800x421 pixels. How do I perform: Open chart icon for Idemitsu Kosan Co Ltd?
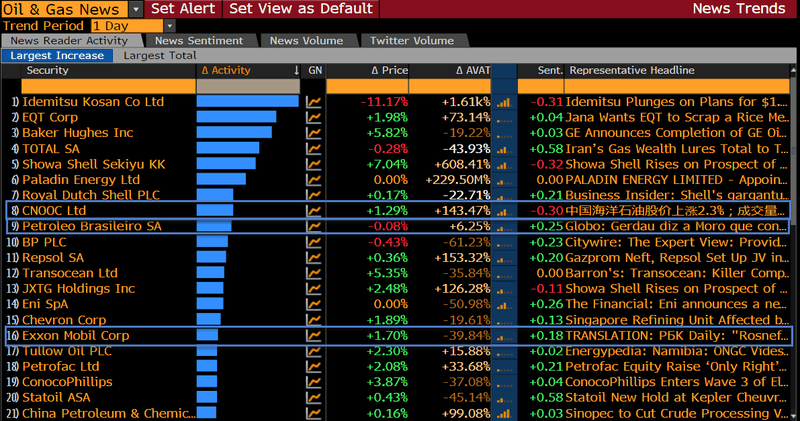pos(313,102)
